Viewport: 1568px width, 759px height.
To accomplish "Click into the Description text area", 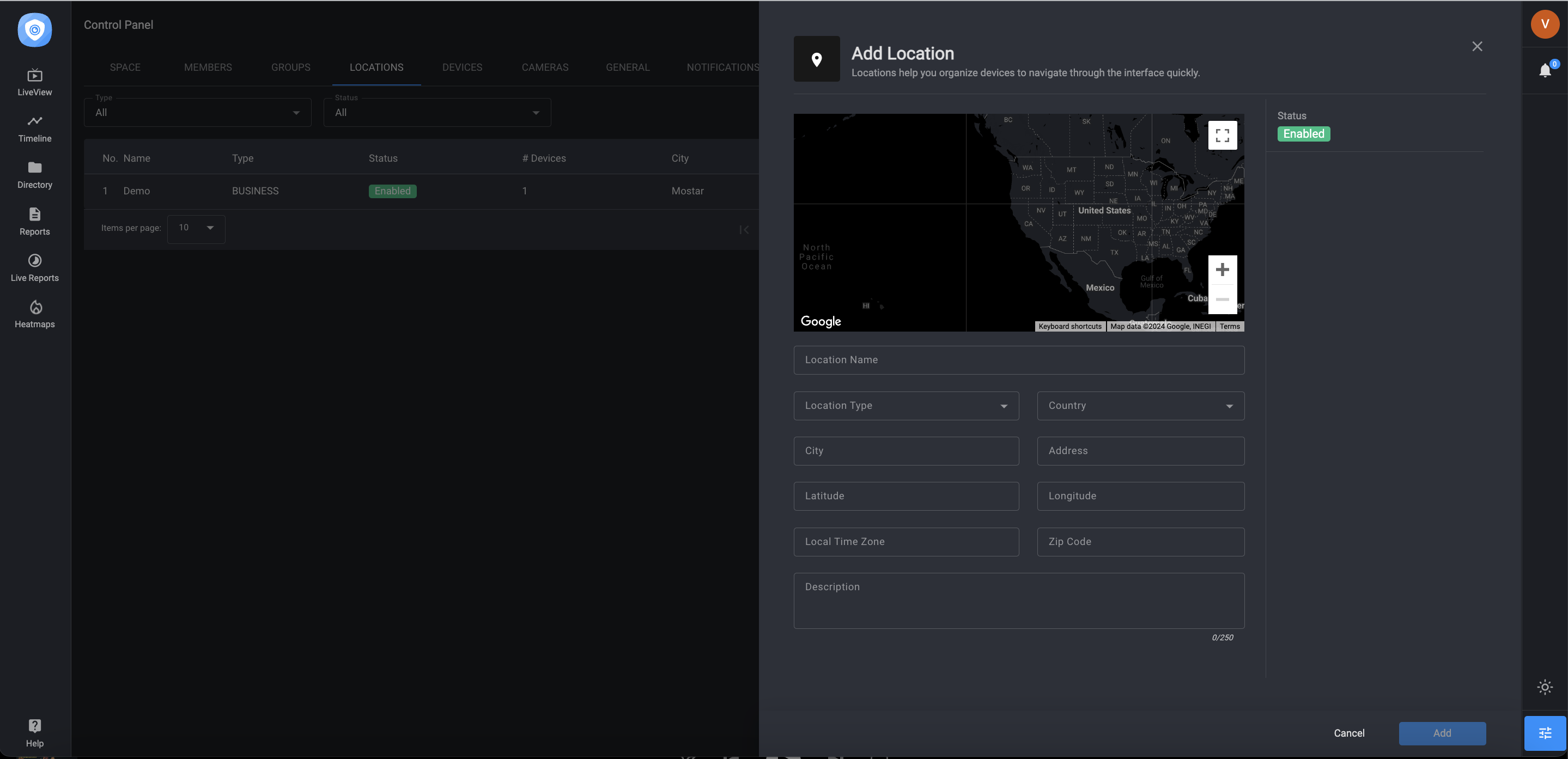I will 1018,601.
